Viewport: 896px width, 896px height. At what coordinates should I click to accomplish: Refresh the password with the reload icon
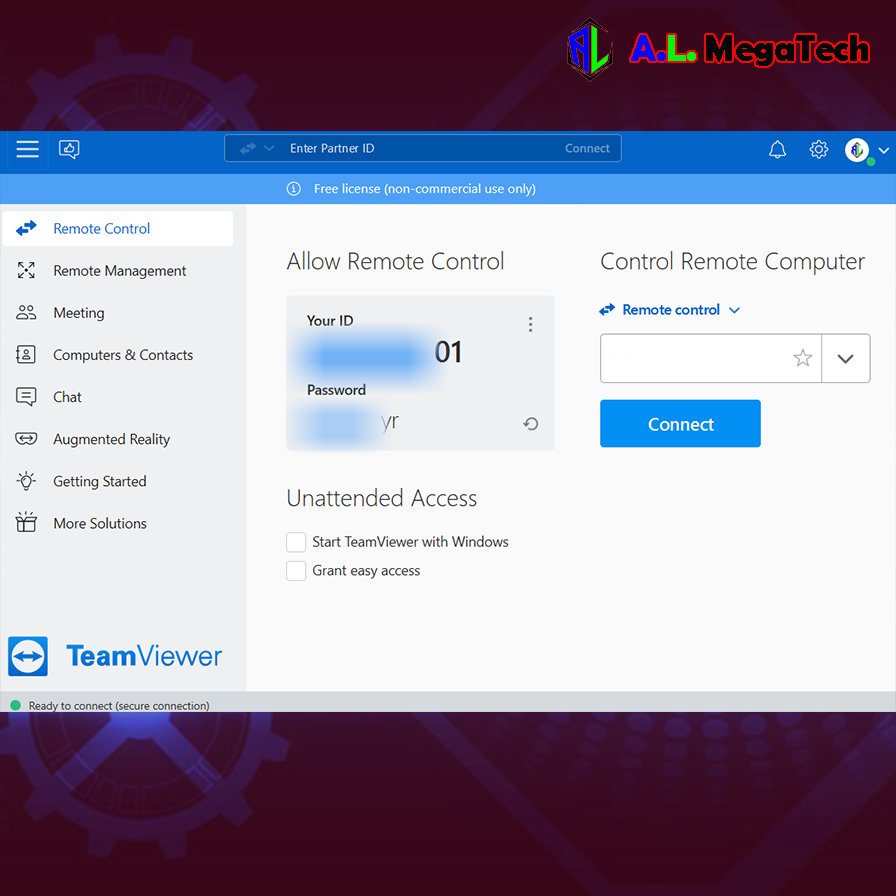531,424
